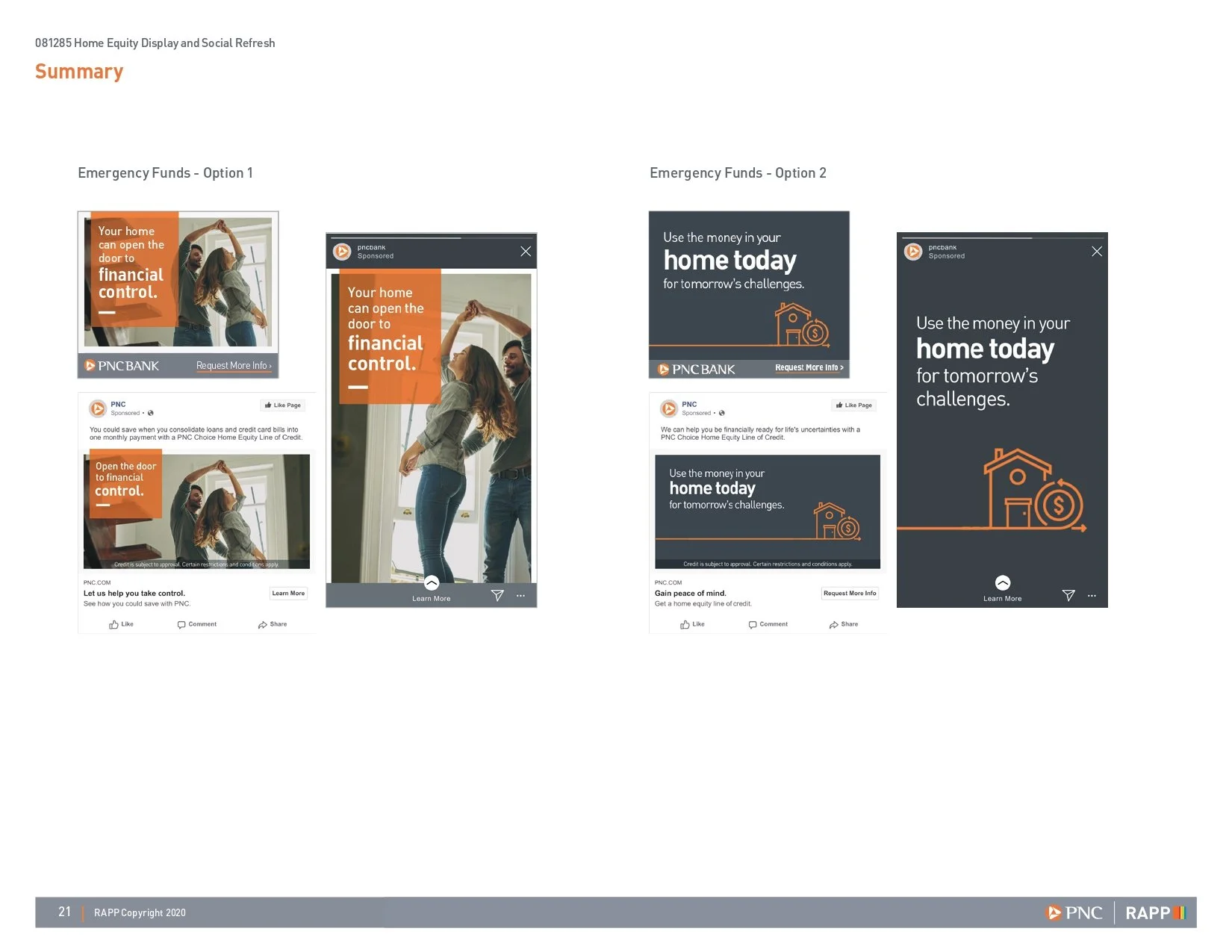
Task: Click Request More Info link on Option 1 banner
Action: tap(234, 366)
